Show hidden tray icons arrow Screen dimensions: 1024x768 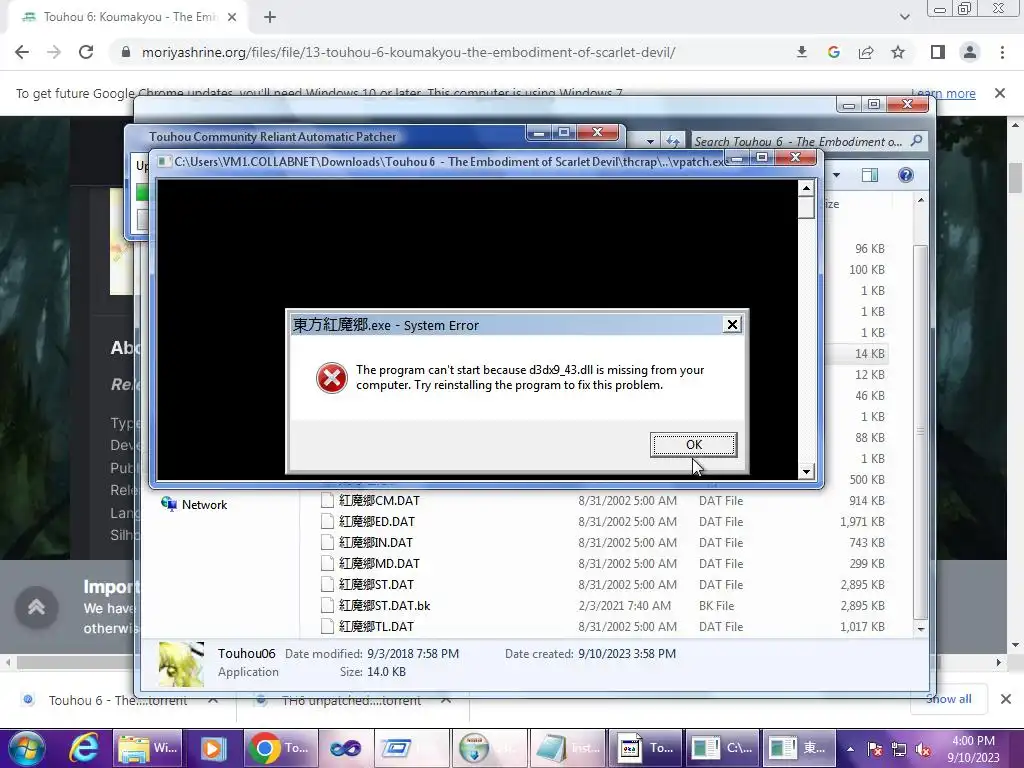(x=850, y=749)
